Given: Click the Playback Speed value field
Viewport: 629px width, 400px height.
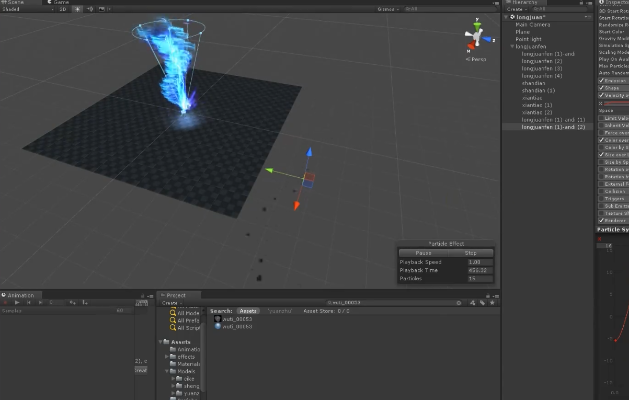Looking at the screenshot, I should click(x=480, y=262).
